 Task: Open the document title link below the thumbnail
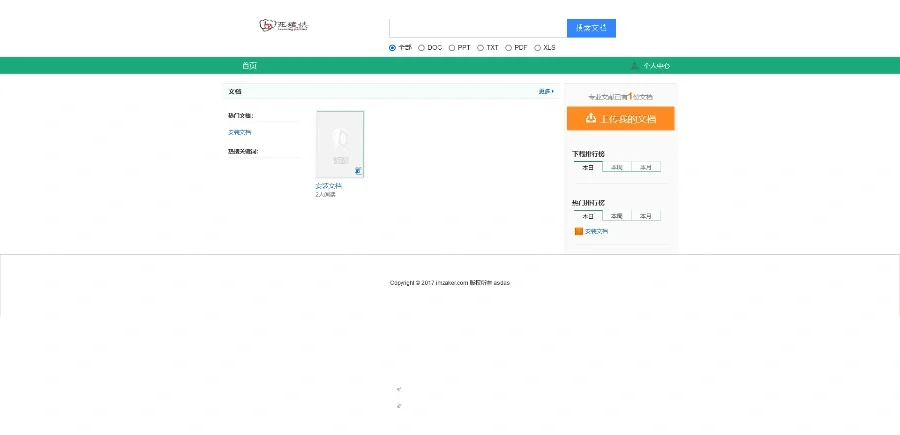click(x=329, y=185)
